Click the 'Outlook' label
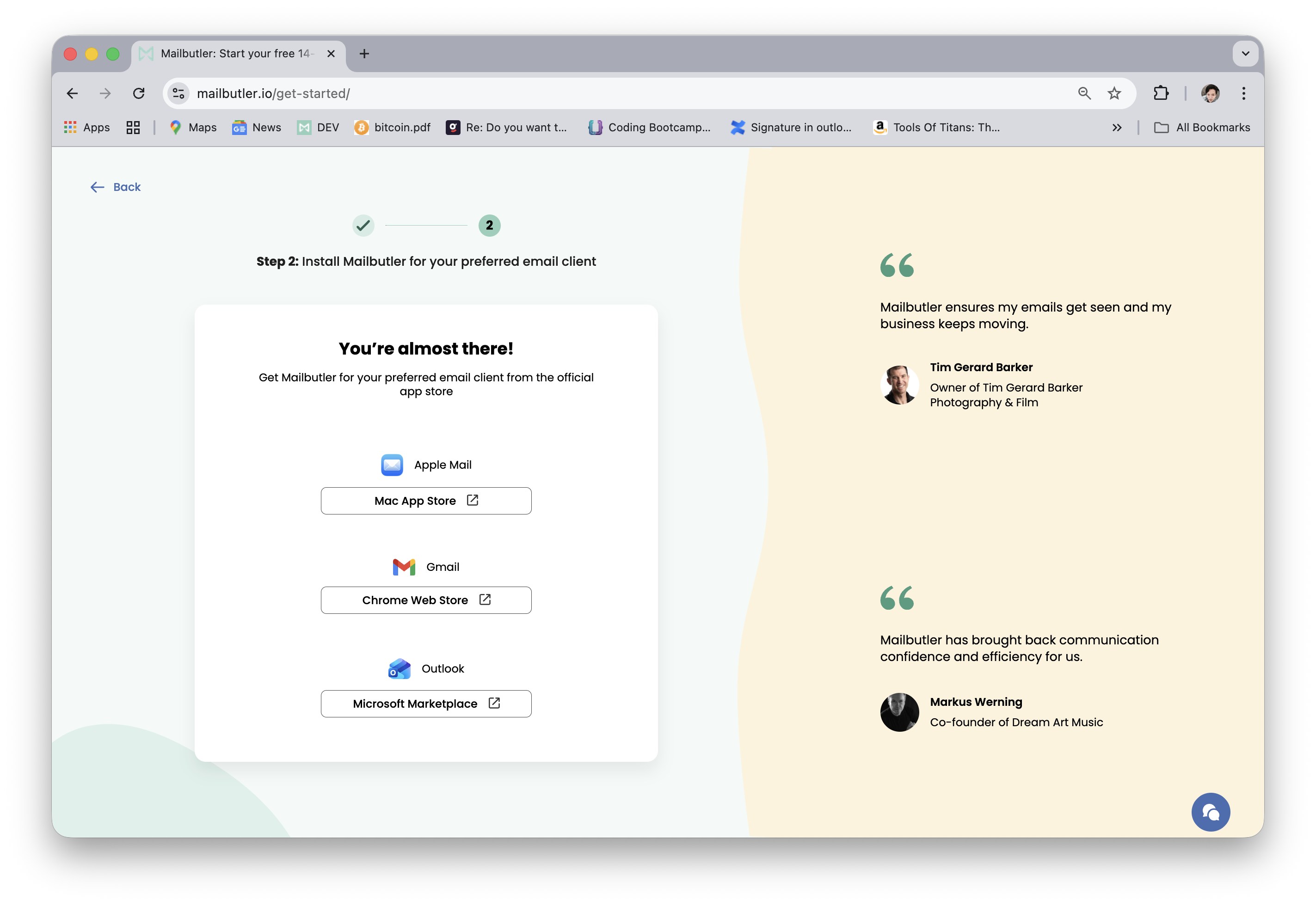 (x=443, y=669)
